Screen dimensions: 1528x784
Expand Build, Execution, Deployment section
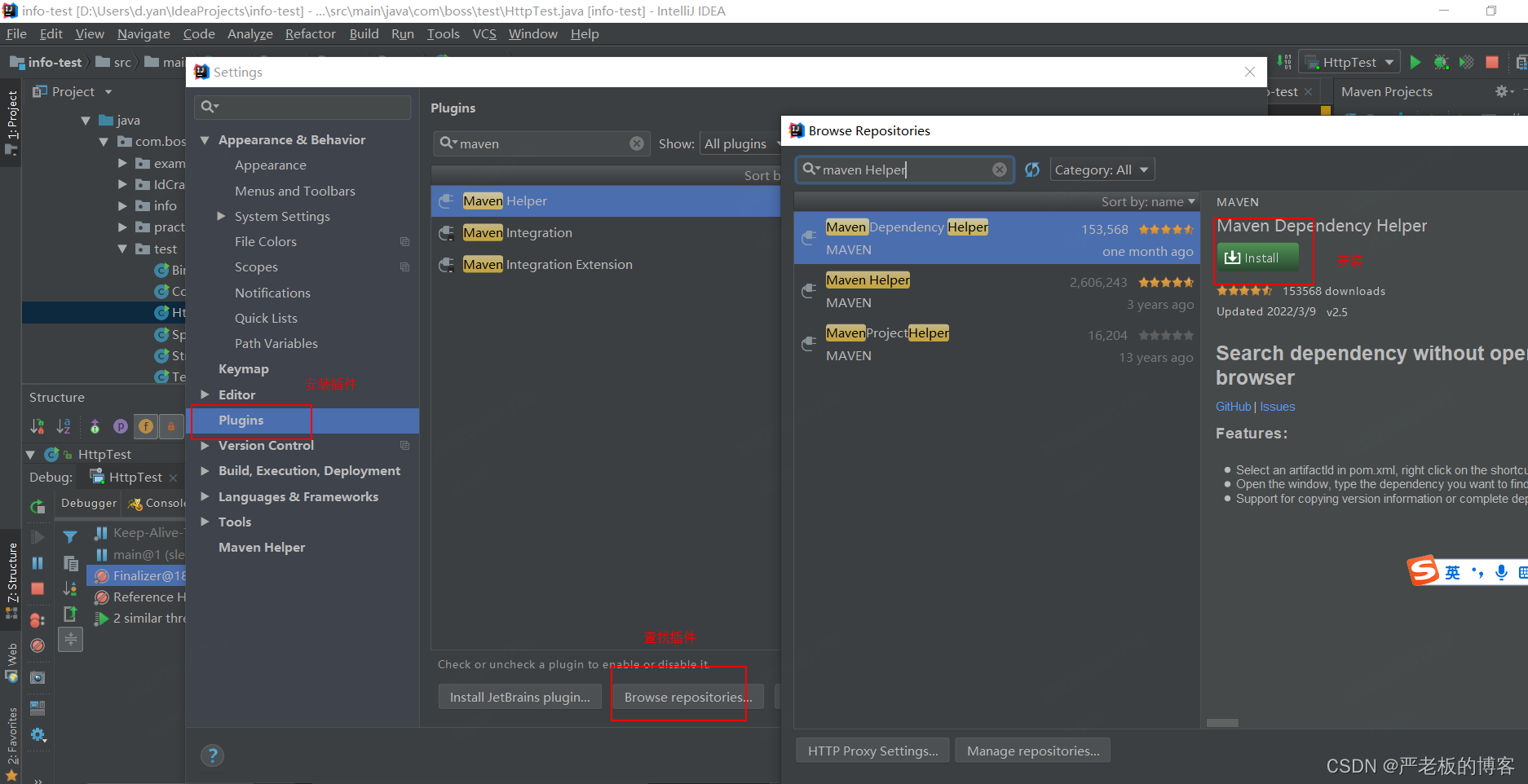click(205, 471)
